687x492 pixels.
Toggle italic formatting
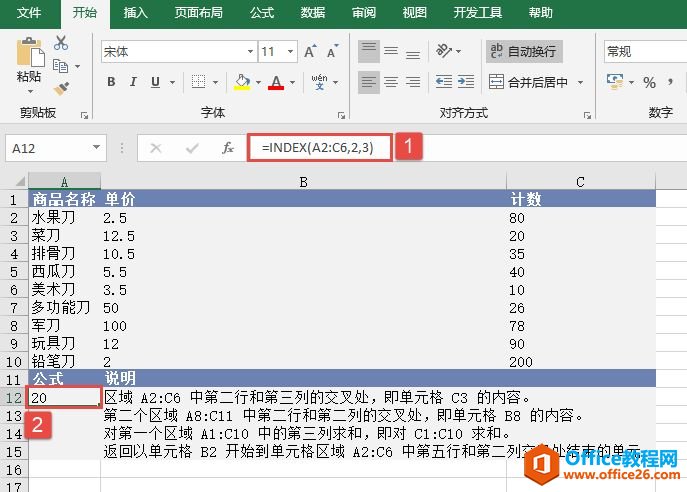(x=133, y=81)
